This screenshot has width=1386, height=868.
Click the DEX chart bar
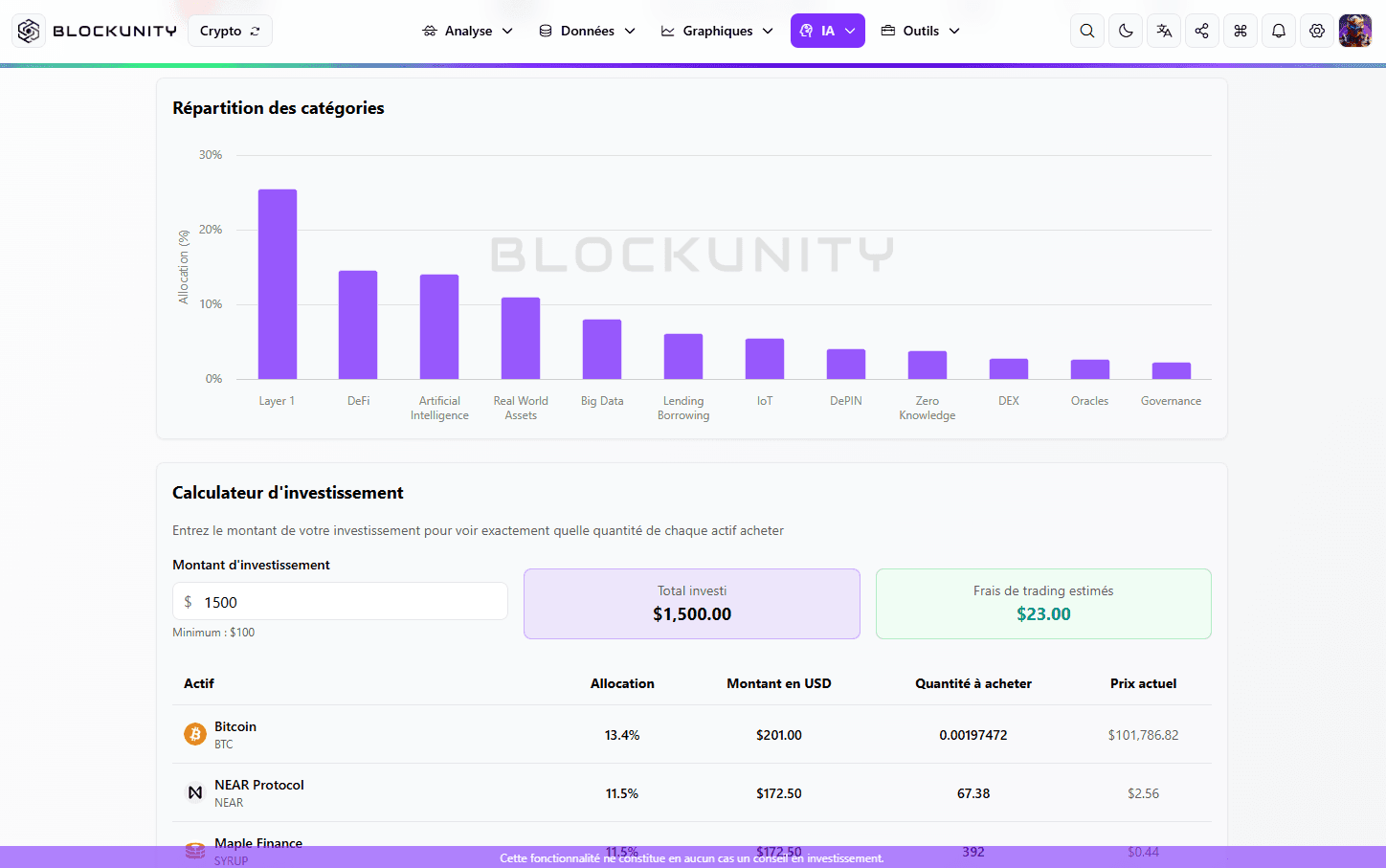pos(1009,369)
